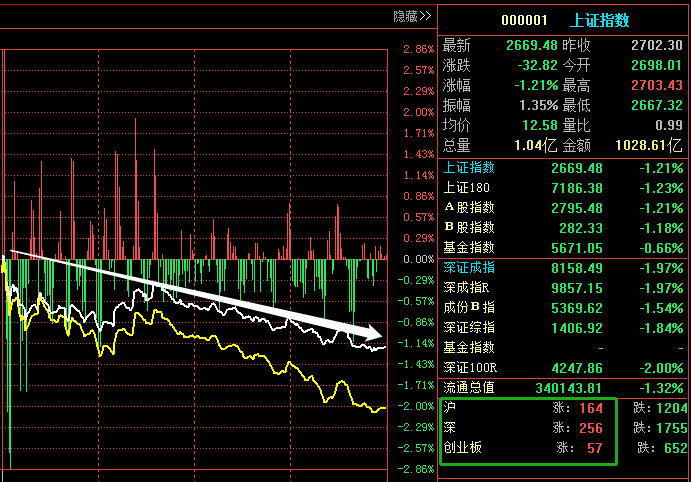Select the 量比 value 0.99
691x482 pixels.
pyautogui.click(x=669, y=125)
